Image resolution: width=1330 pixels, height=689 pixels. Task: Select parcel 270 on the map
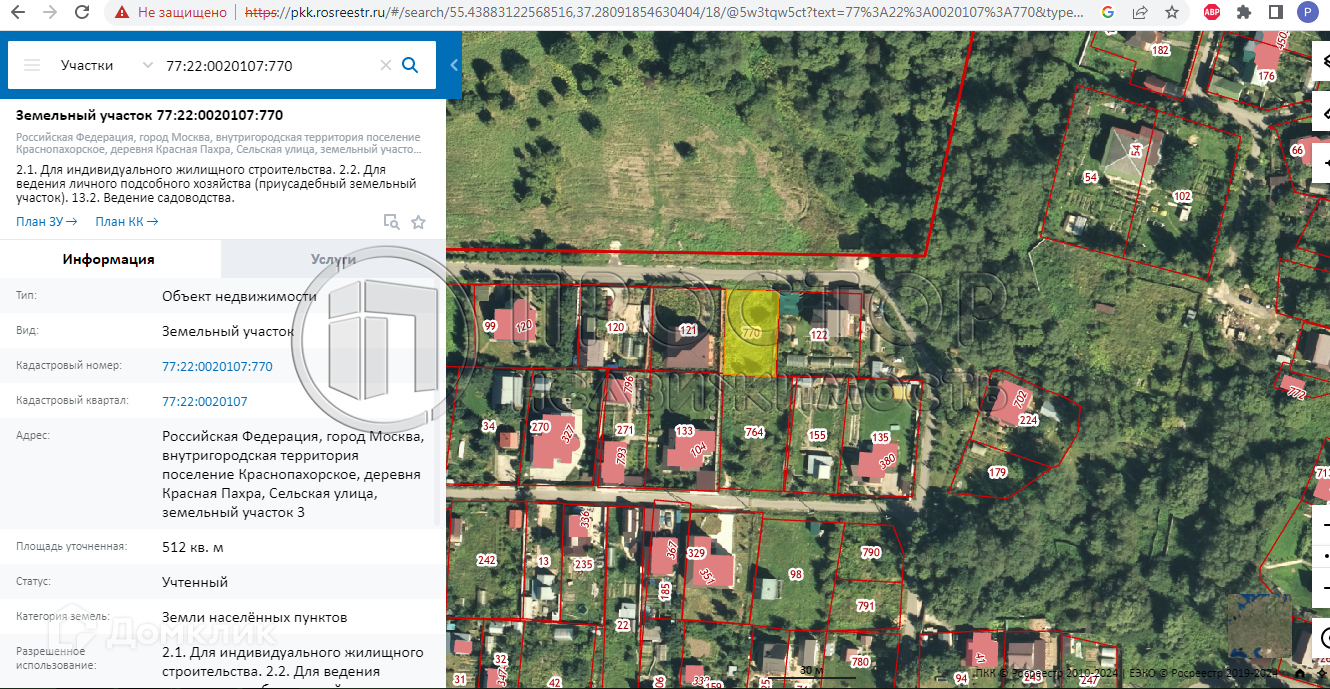pos(540,427)
